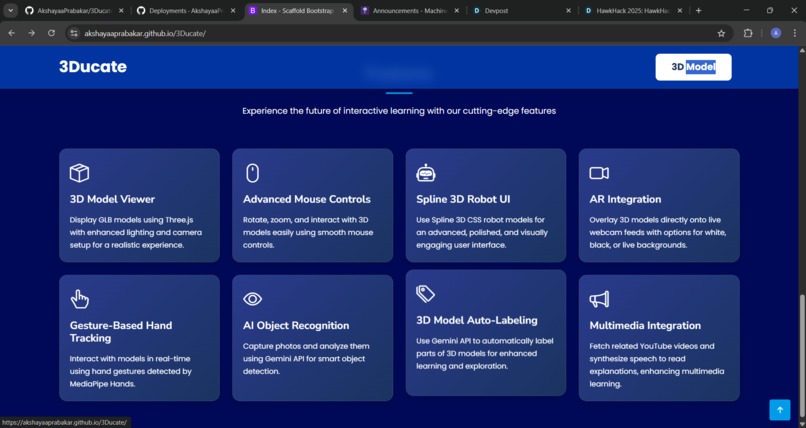
Task: Click the Spline 3D Robot icon
Action: coord(426,173)
